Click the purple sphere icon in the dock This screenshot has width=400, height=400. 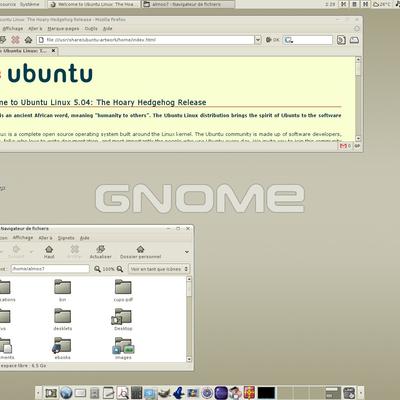coord(221,393)
